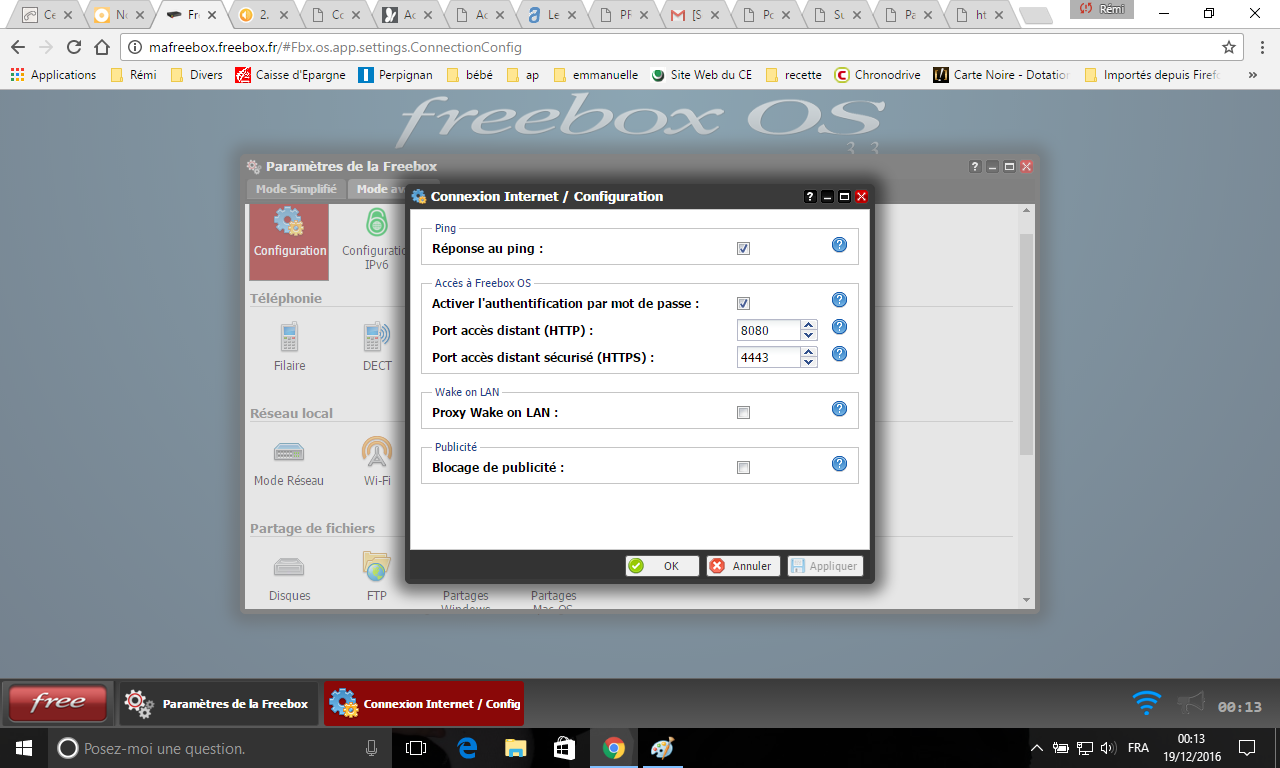Screen dimensions: 1280x768
Task: Click the question mark in Paramètres title bar
Action: click(x=975, y=167)
